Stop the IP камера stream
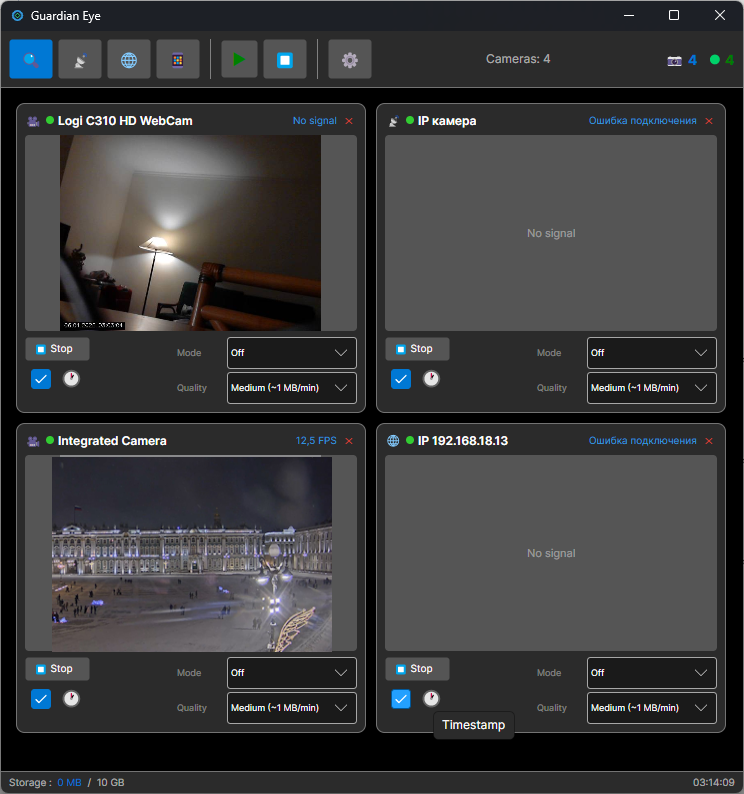Screen dimensions: 744x794 pos(417,349)
